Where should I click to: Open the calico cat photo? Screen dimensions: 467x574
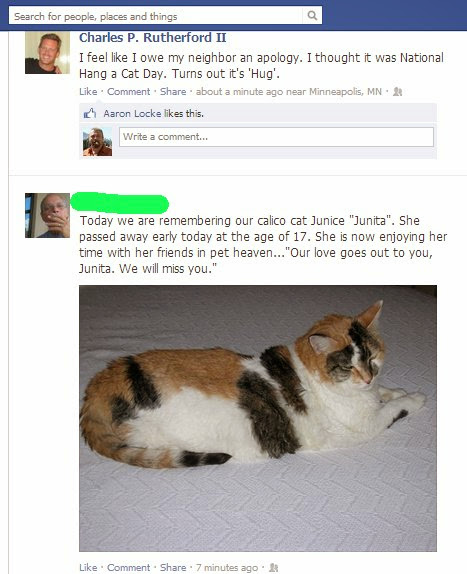click(258, 418)
